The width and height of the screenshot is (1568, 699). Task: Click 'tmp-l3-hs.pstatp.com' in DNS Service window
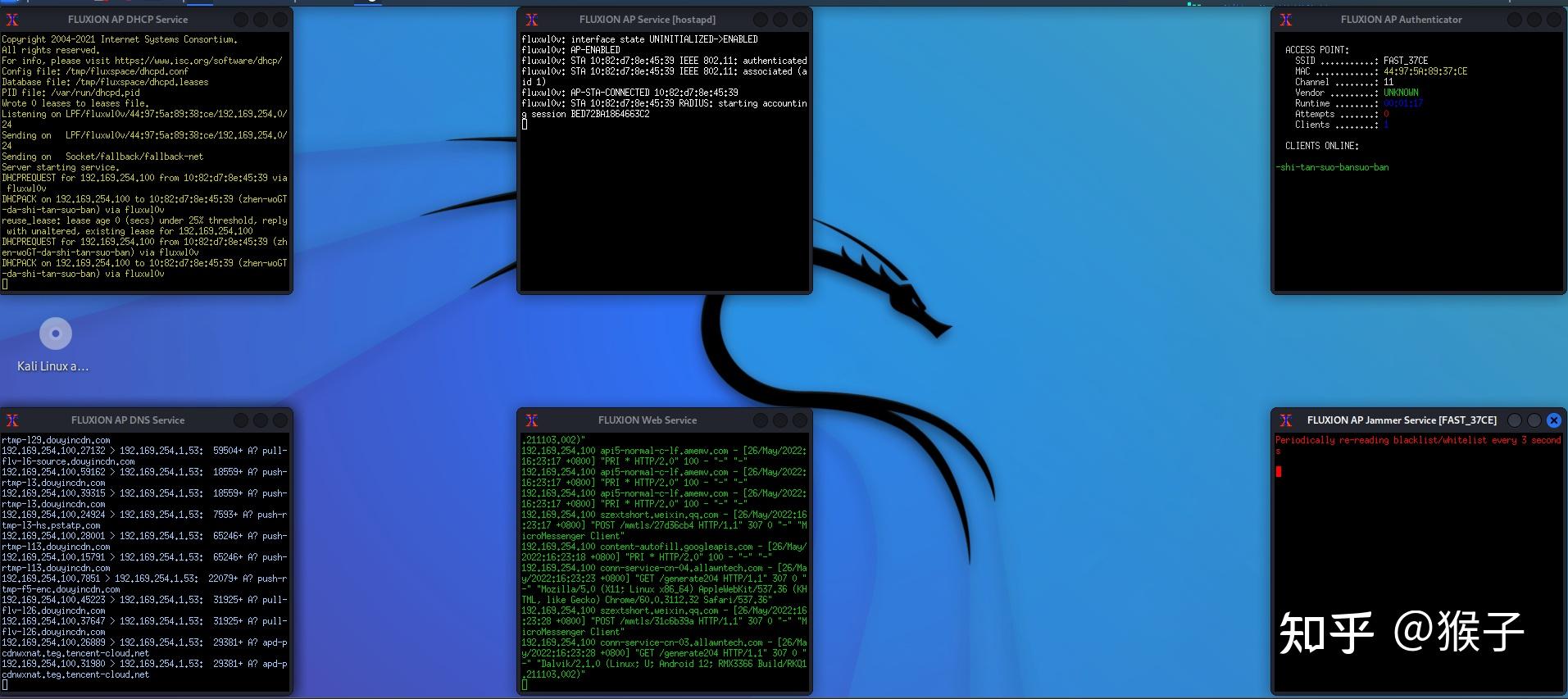pyautogui.click(x=51, y=525)
